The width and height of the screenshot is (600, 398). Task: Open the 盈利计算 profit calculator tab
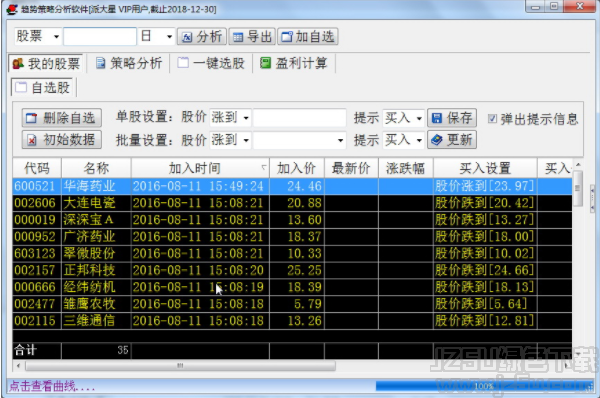[294, 63]
